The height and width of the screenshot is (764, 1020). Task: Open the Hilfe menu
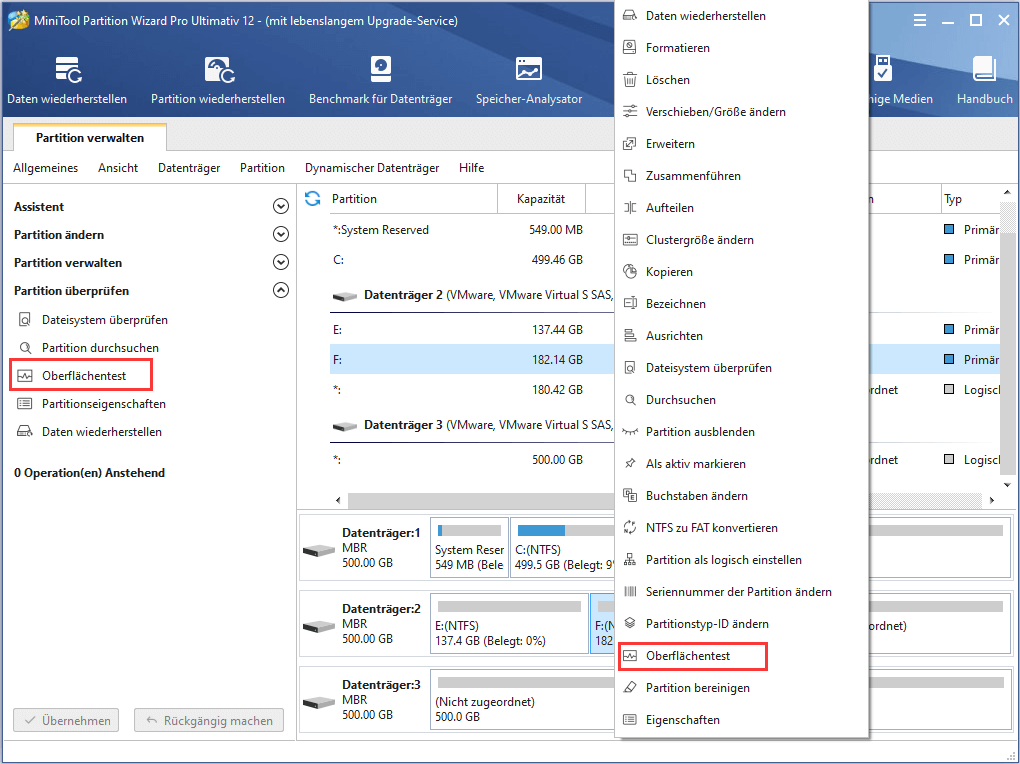[472, 168]
